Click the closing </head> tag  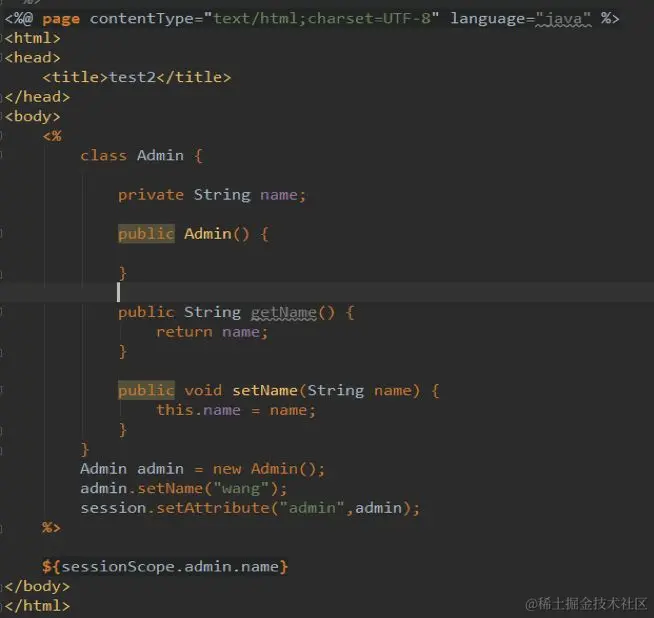(x=37, y=97)
